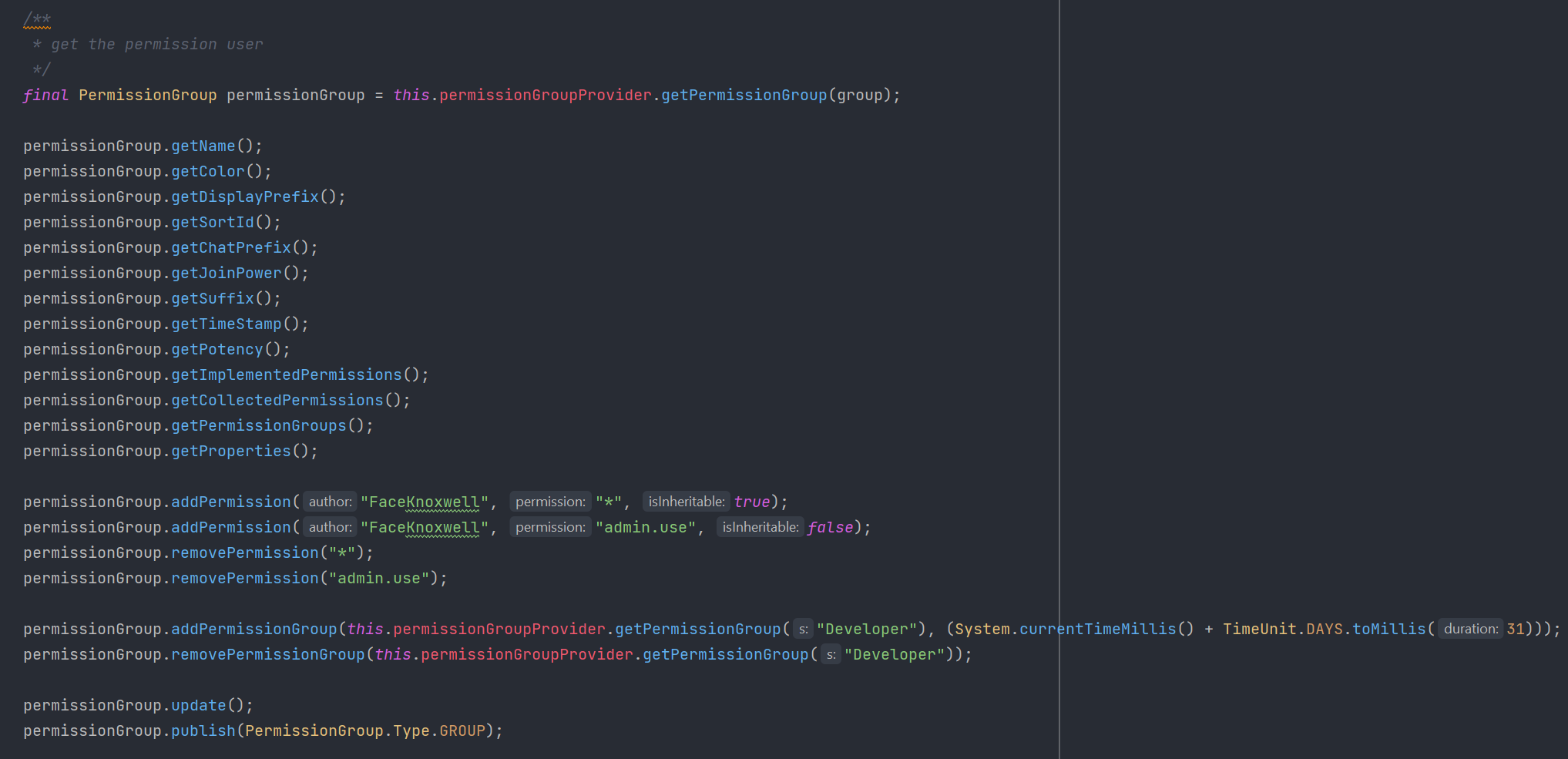The width and height of the screenshot is (1568, 759).
Task: Click the second "FaceKnoxwell" author string
Action: click(x=425, y=527)
